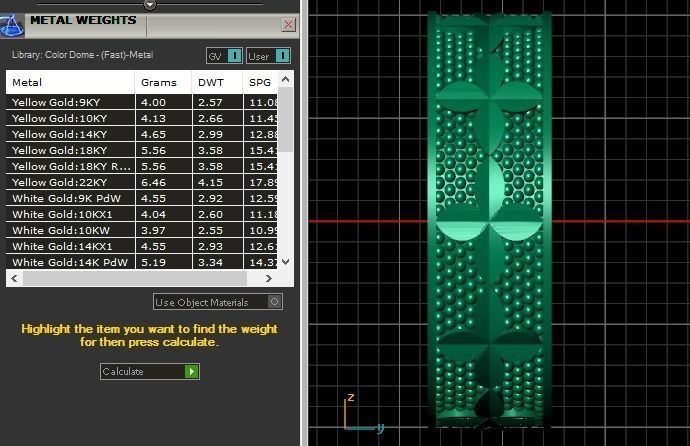Click the 5.19 grams cell
This screenshot has height=446, width=690.
164,262
